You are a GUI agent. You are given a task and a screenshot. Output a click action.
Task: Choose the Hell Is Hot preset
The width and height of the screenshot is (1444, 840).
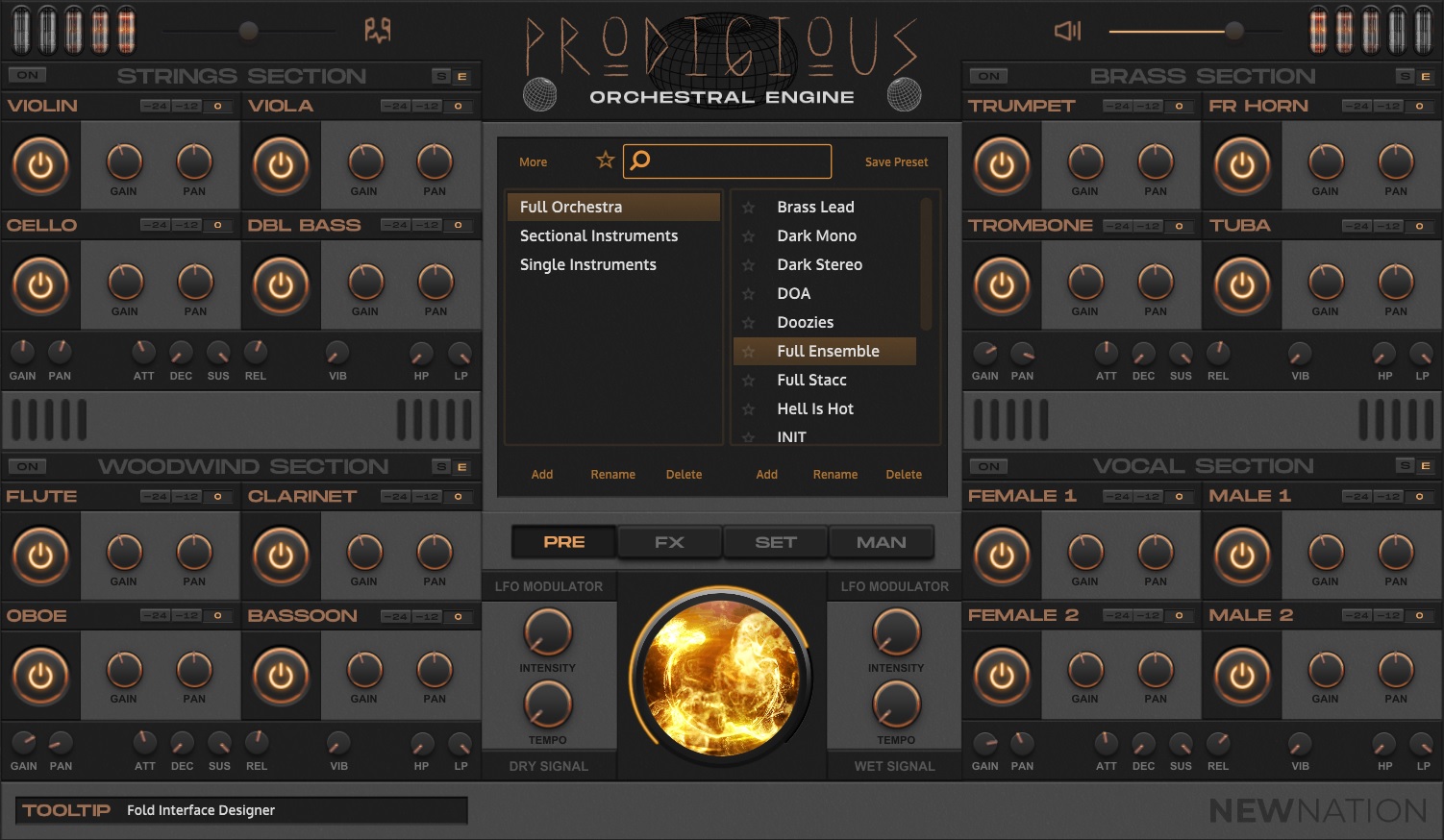coord(814,408)
